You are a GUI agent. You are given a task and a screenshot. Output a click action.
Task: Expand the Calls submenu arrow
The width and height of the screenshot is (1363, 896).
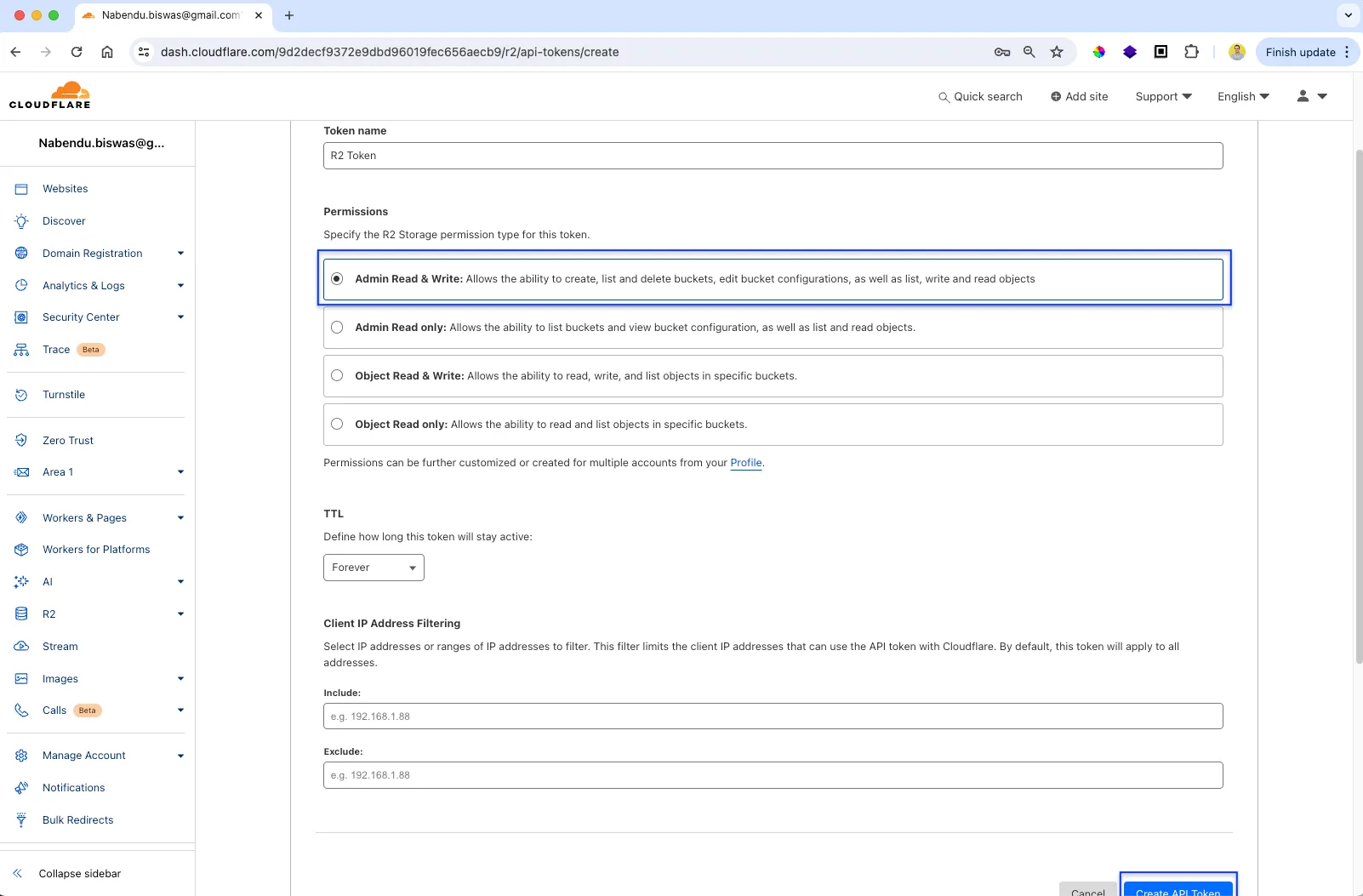(x=180, y=711)
